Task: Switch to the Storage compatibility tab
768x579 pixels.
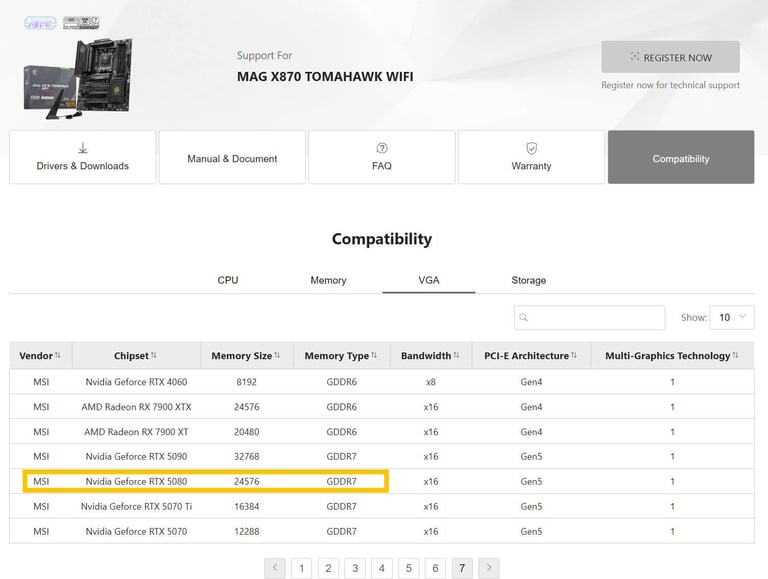Action: [528, 280]
